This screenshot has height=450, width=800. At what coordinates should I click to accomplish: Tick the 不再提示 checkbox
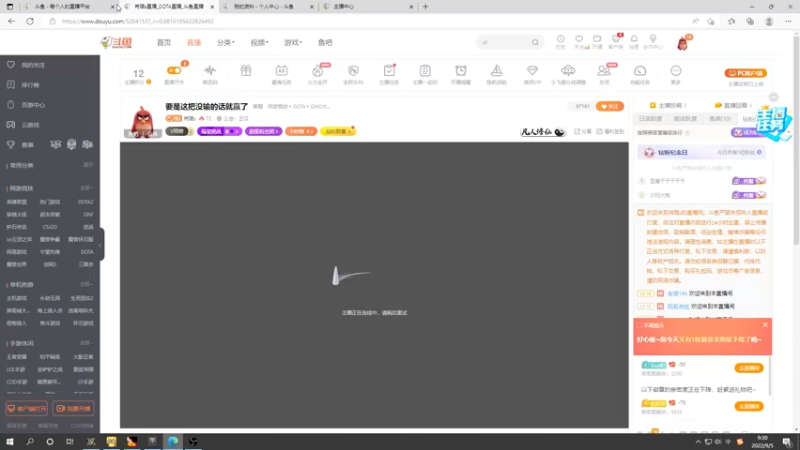640,326
